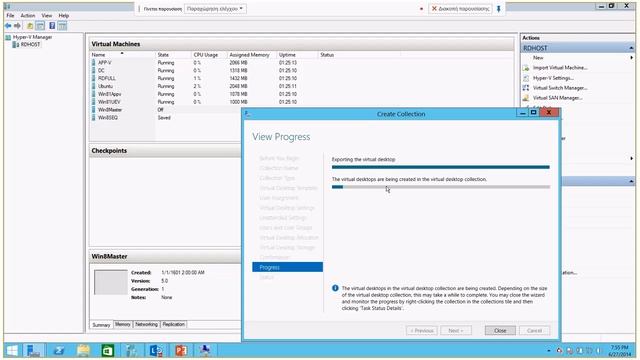Click the blue Help toolbar icon
This screenshot has height=360, width=640.
52,26
